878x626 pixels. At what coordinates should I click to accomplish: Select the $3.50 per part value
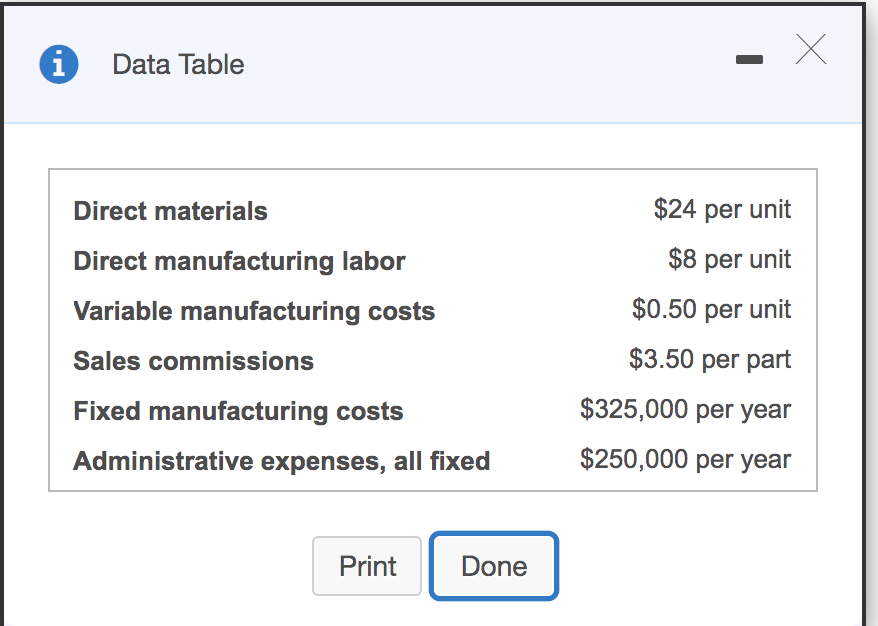click(710, 359)
